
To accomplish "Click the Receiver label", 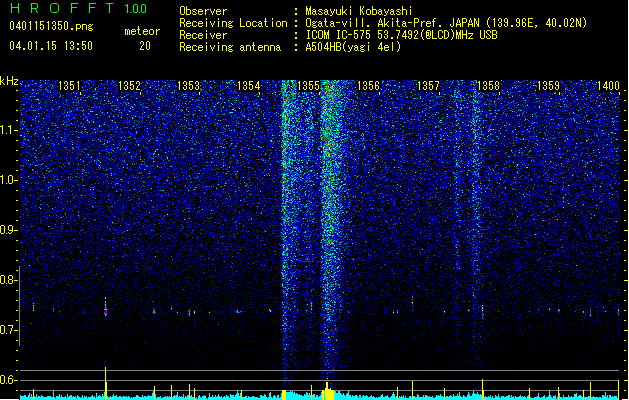I will point(203,35).
